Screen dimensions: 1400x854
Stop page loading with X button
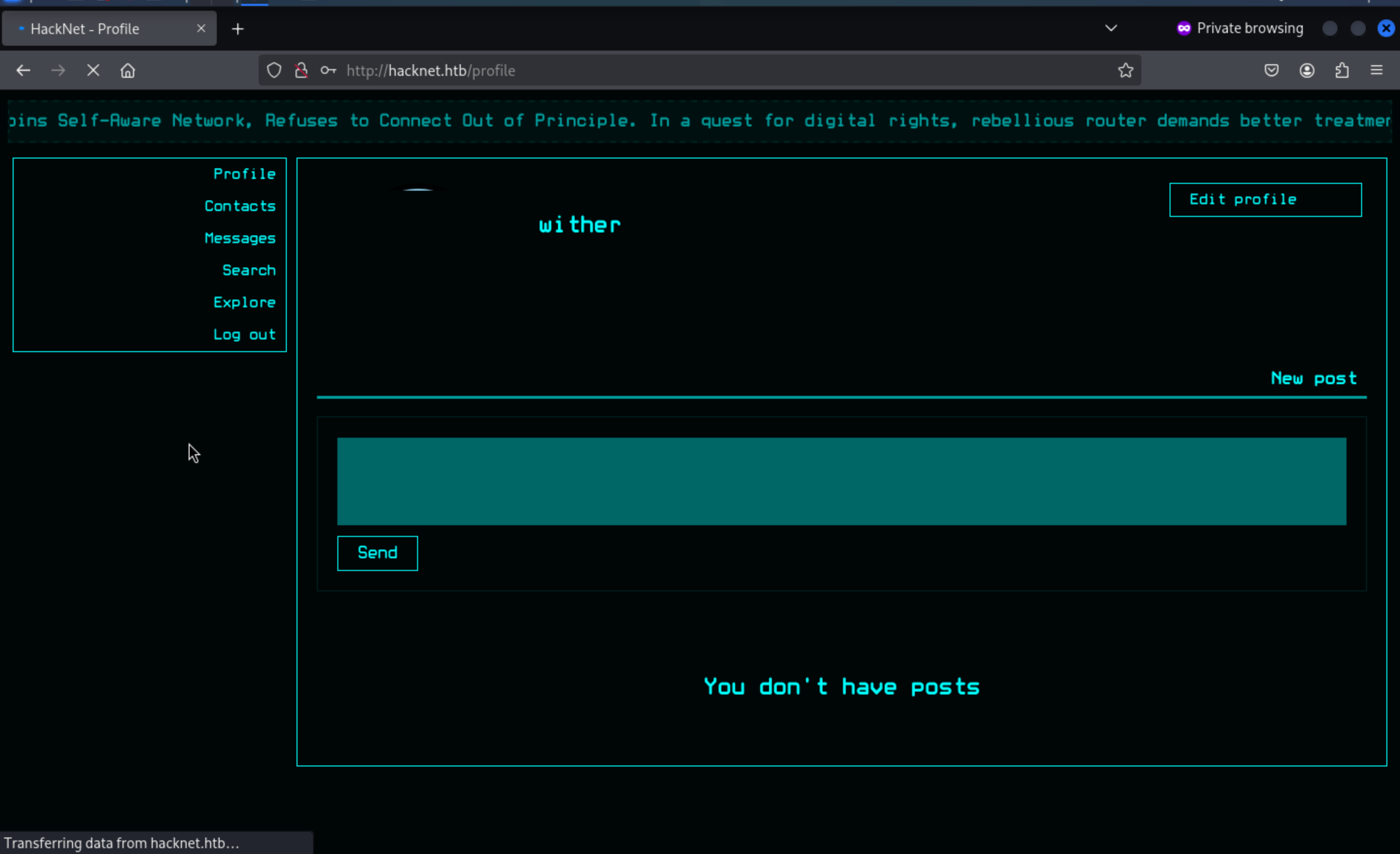click(x=93, y=71)
